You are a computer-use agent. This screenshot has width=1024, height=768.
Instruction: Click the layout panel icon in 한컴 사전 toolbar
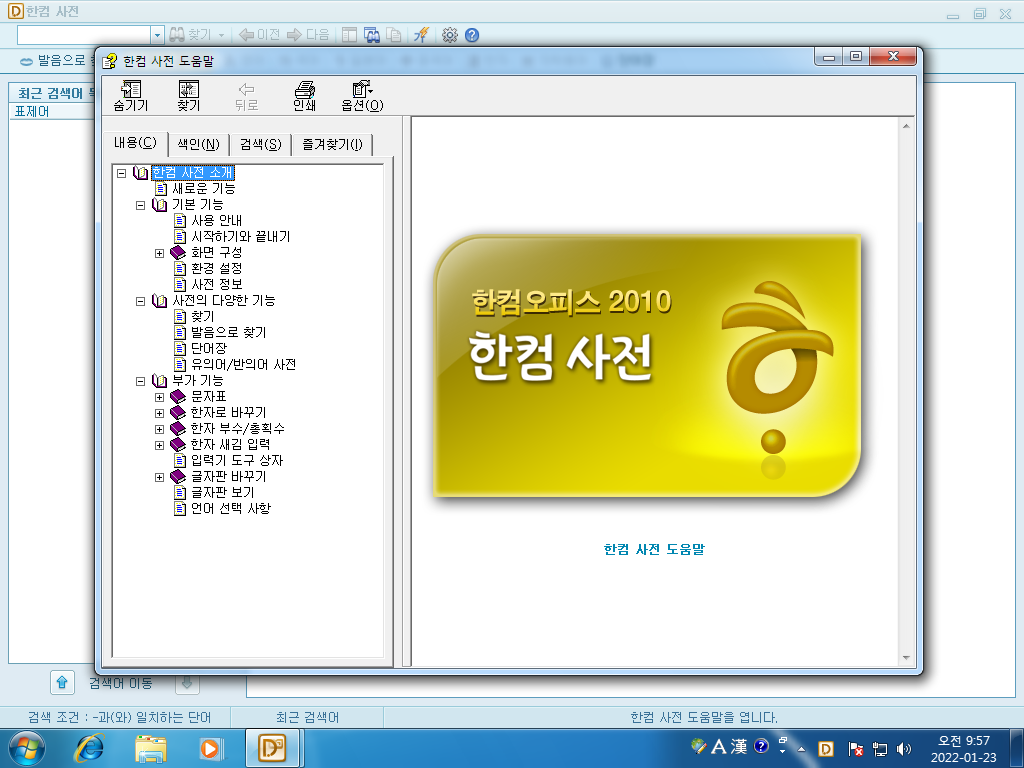pos(350,35)
